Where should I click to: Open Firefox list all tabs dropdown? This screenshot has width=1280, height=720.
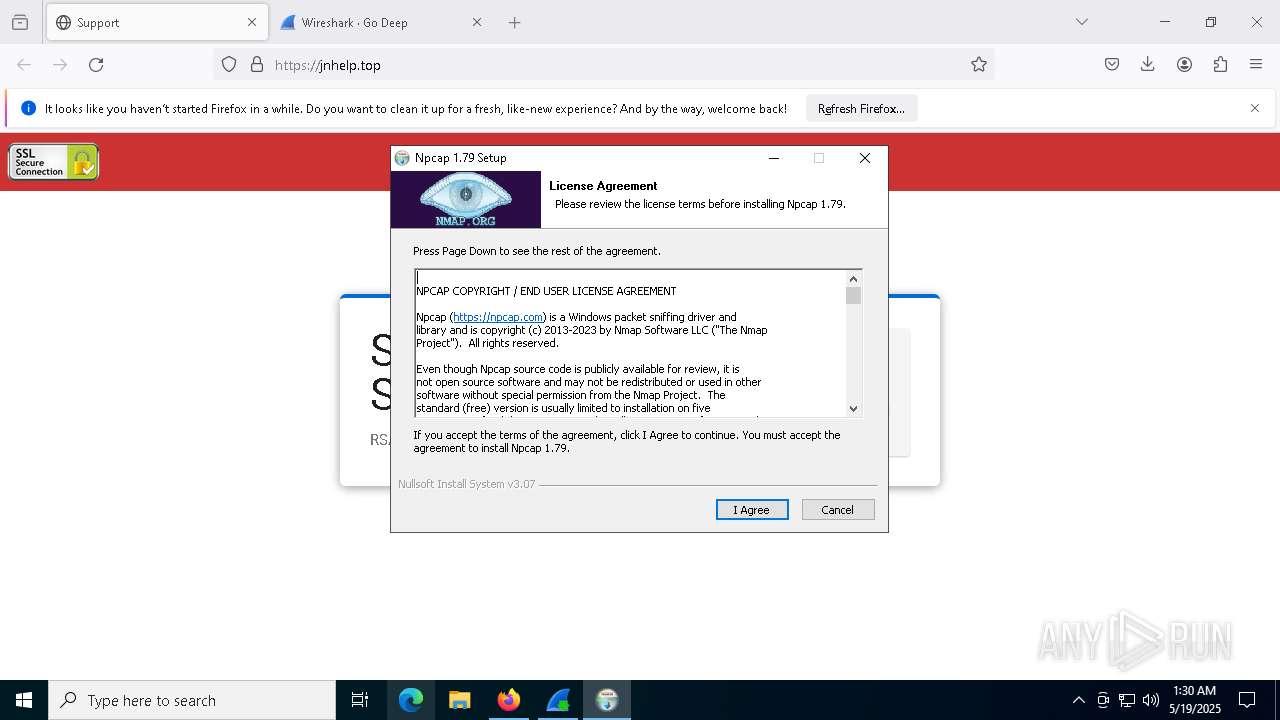point(1082,22)
